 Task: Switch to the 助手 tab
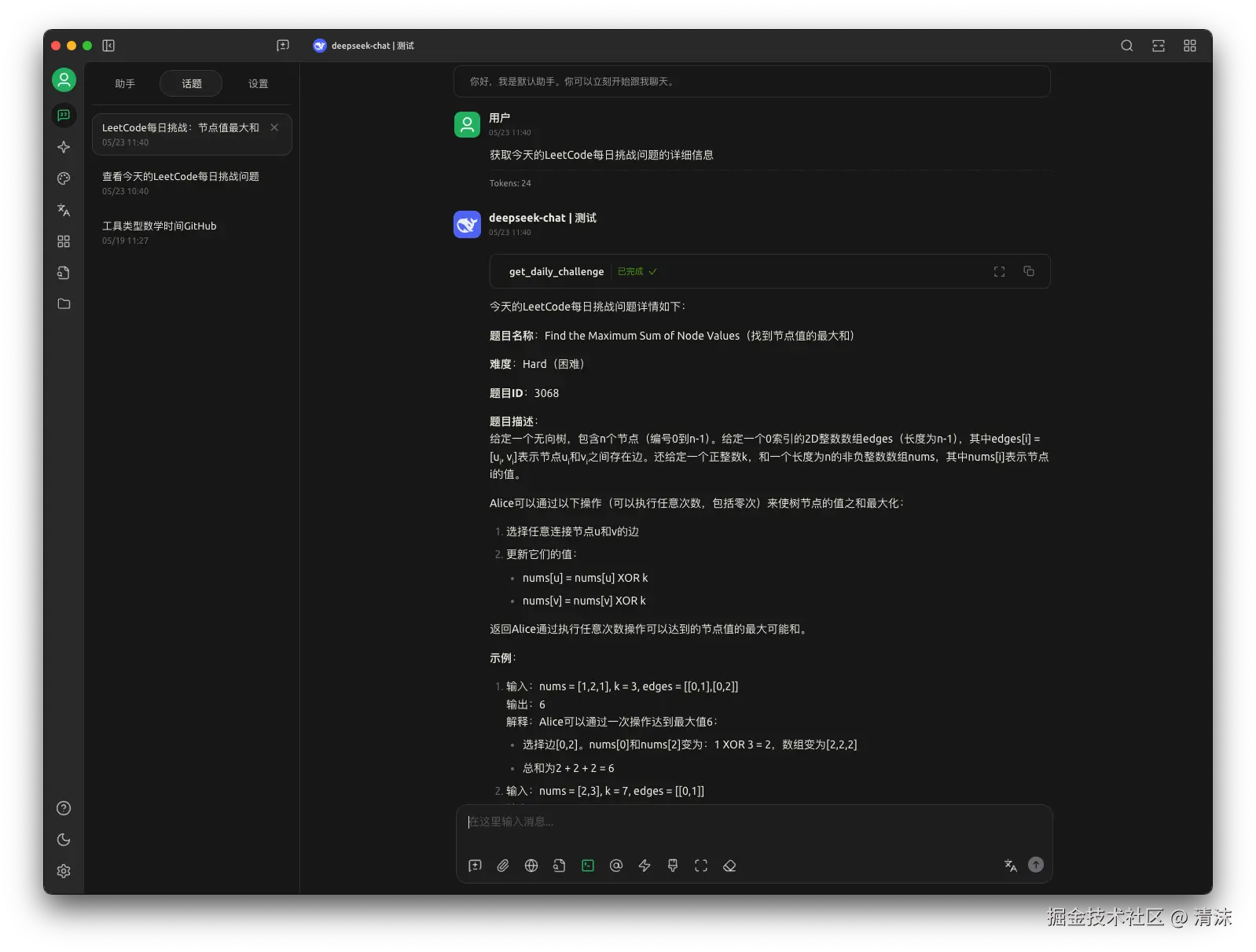(124, 83)
